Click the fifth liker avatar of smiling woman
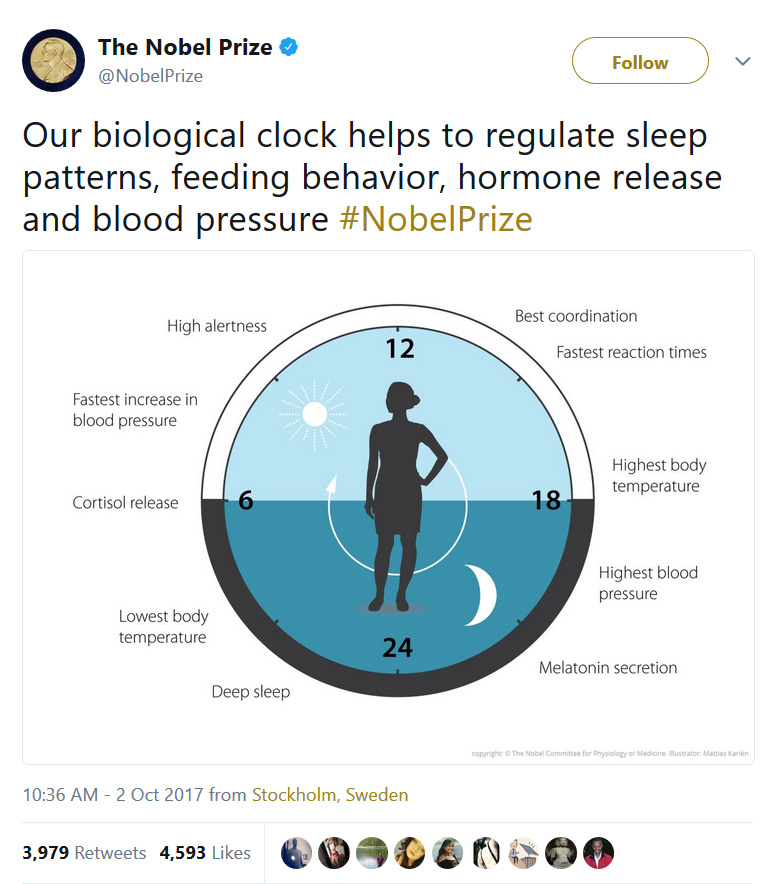The image size is (772, 884). click(448, 853)
